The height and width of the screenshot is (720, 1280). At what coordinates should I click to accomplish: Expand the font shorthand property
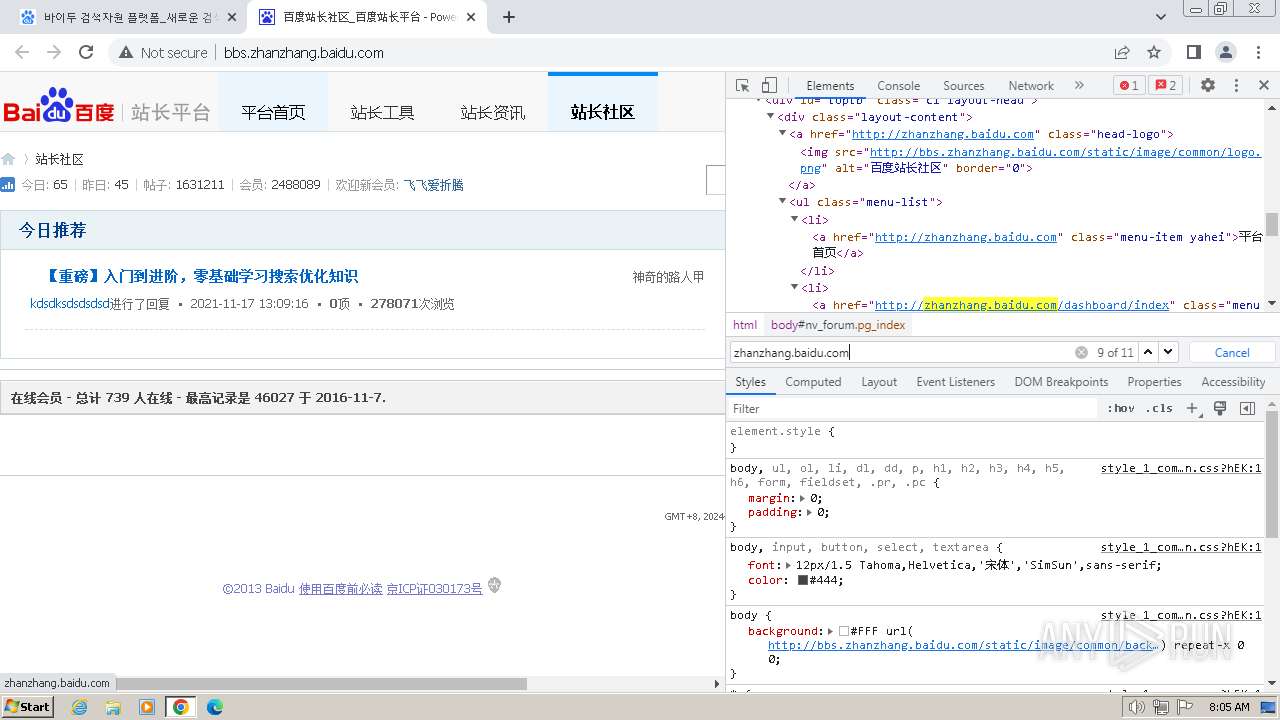tap(789, 566)
